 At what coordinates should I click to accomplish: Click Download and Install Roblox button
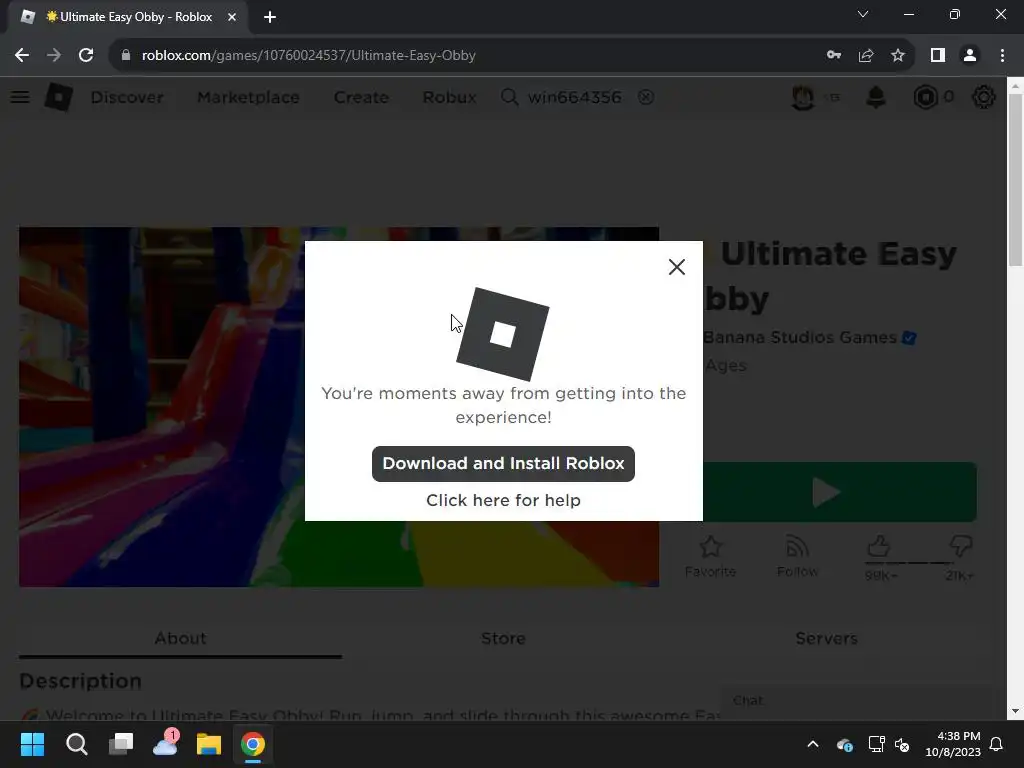pyautogui.click(x=503, y=464)
